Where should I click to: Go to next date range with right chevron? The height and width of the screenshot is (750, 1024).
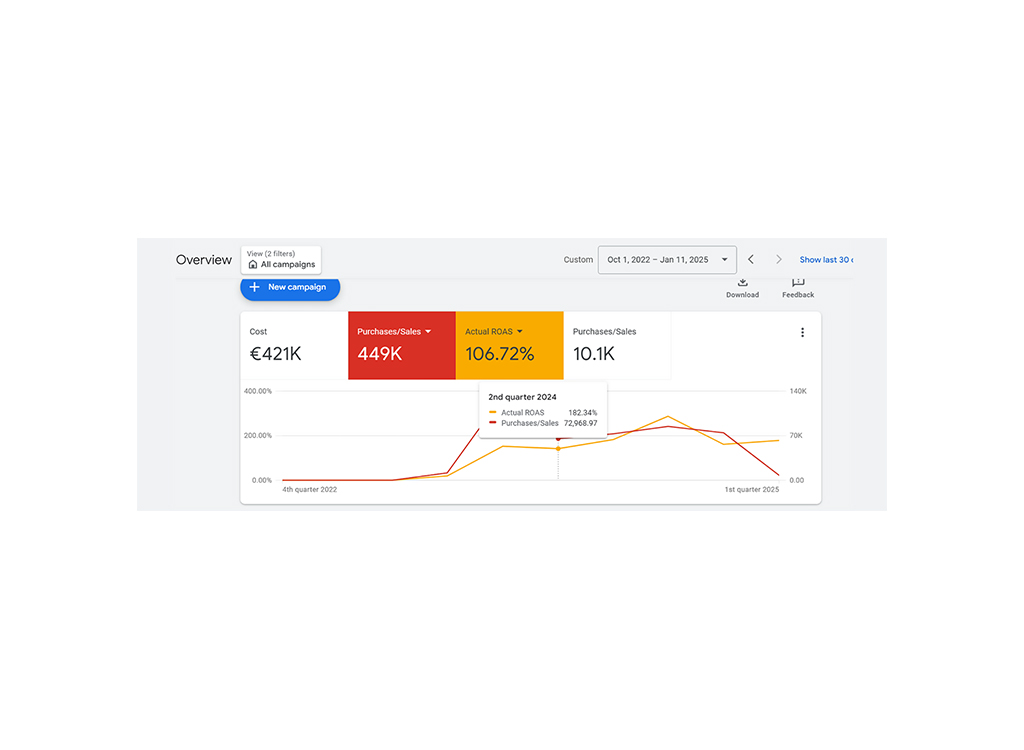[x=778, y=259]
